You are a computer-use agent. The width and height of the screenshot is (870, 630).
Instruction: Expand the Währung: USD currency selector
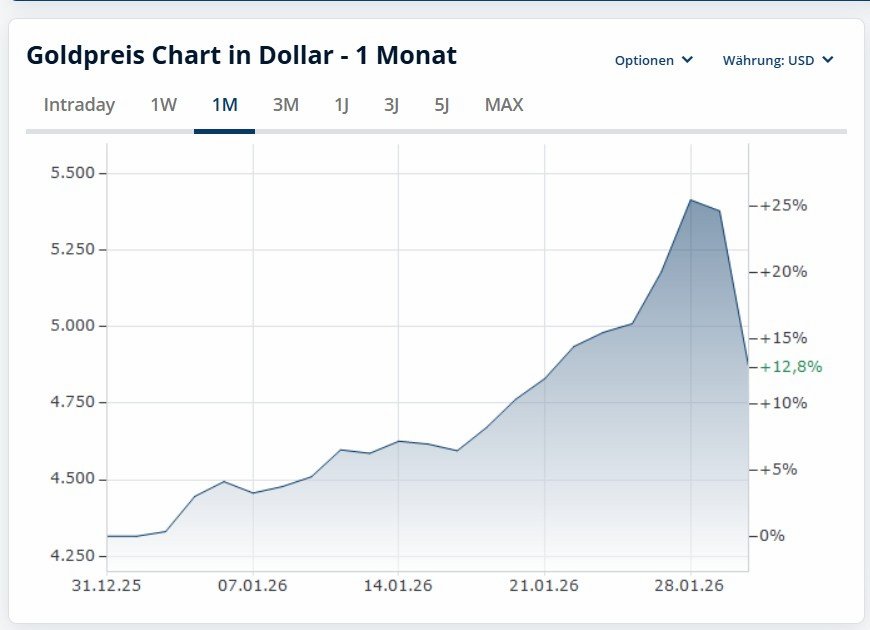tap(777, 60)
